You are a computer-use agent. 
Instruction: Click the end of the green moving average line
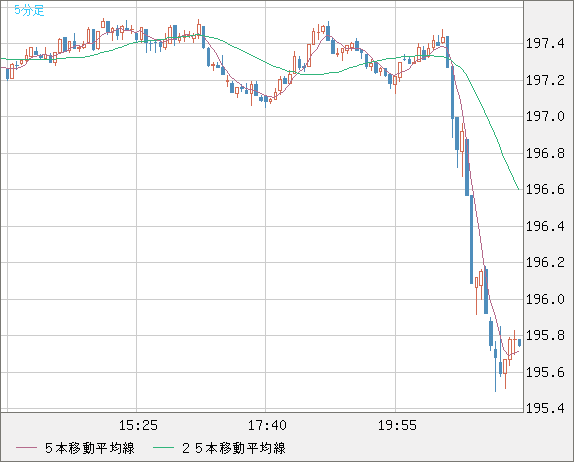click(x=518, y=189)
